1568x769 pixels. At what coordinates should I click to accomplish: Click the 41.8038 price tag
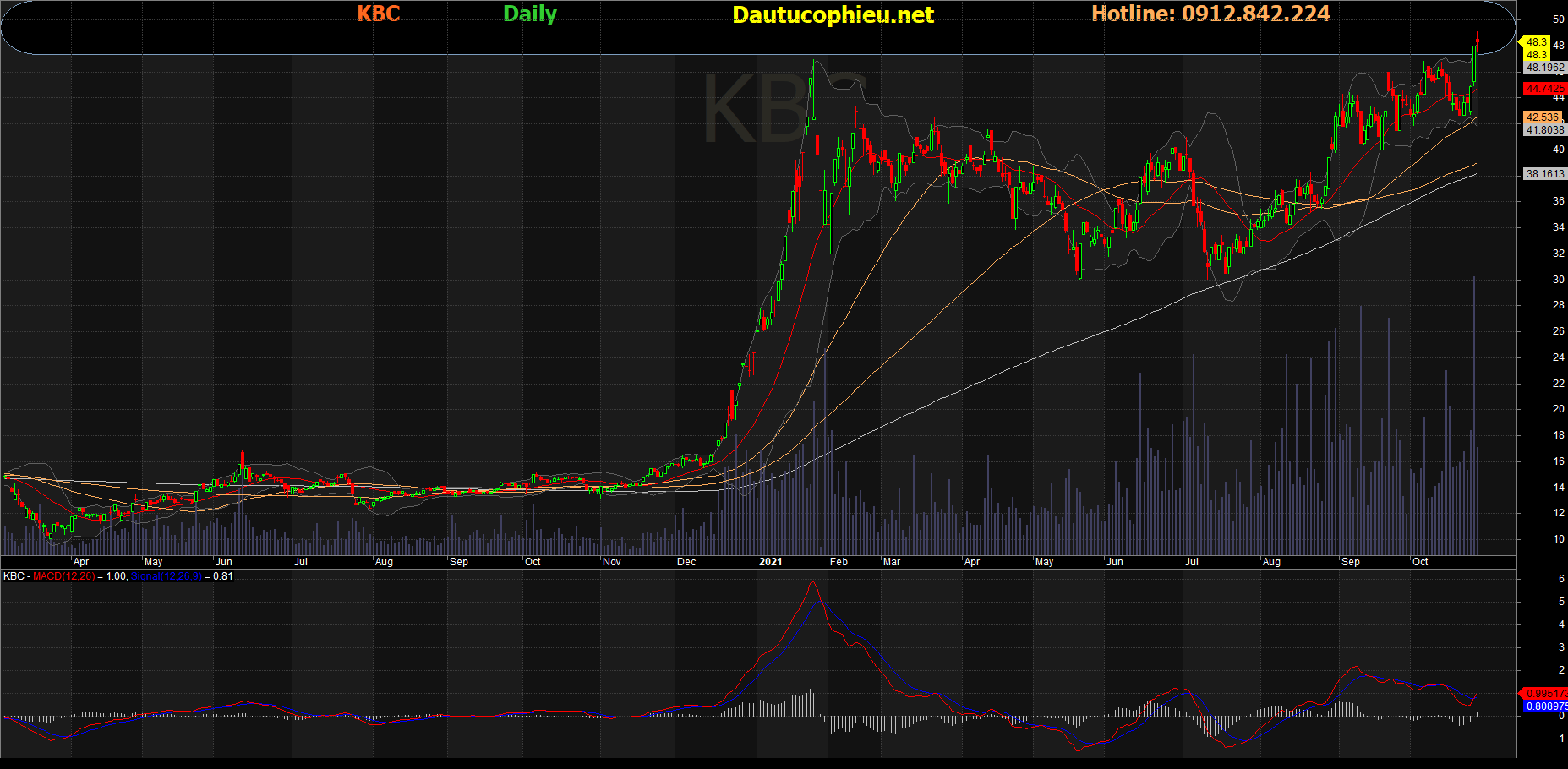tap(1545, 130)
